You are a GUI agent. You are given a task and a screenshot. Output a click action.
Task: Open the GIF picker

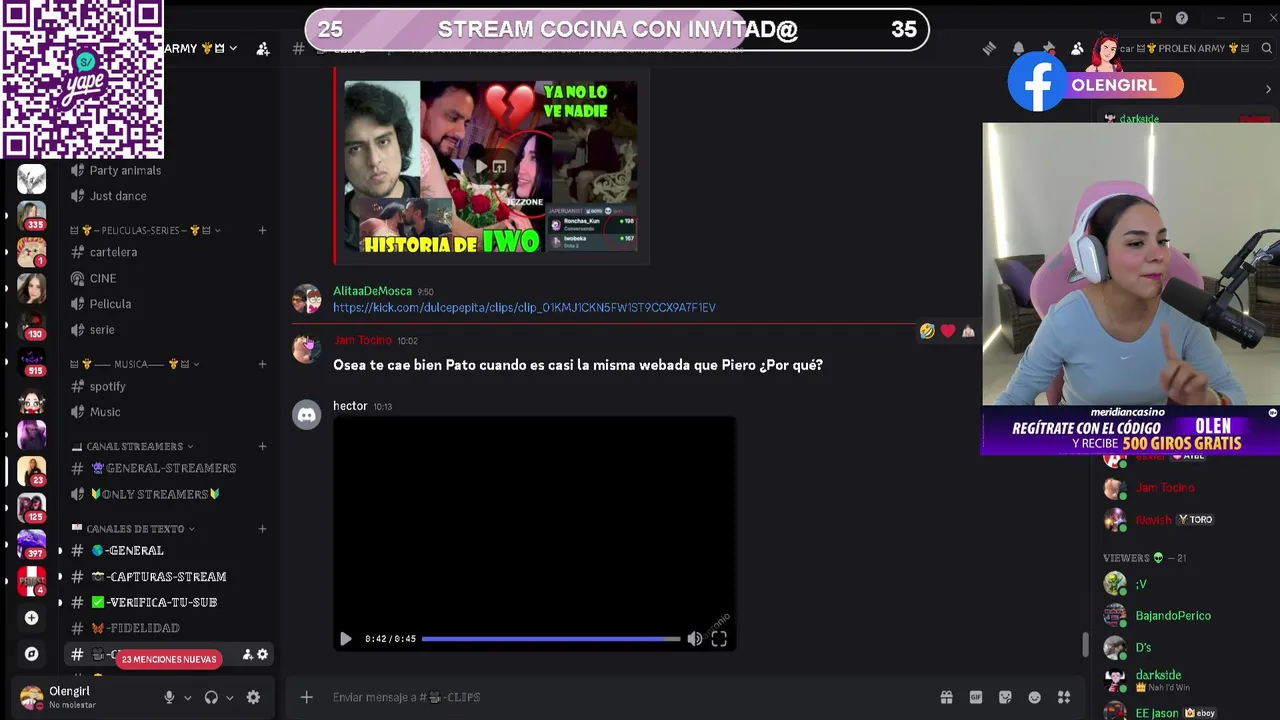coord(976,697)
